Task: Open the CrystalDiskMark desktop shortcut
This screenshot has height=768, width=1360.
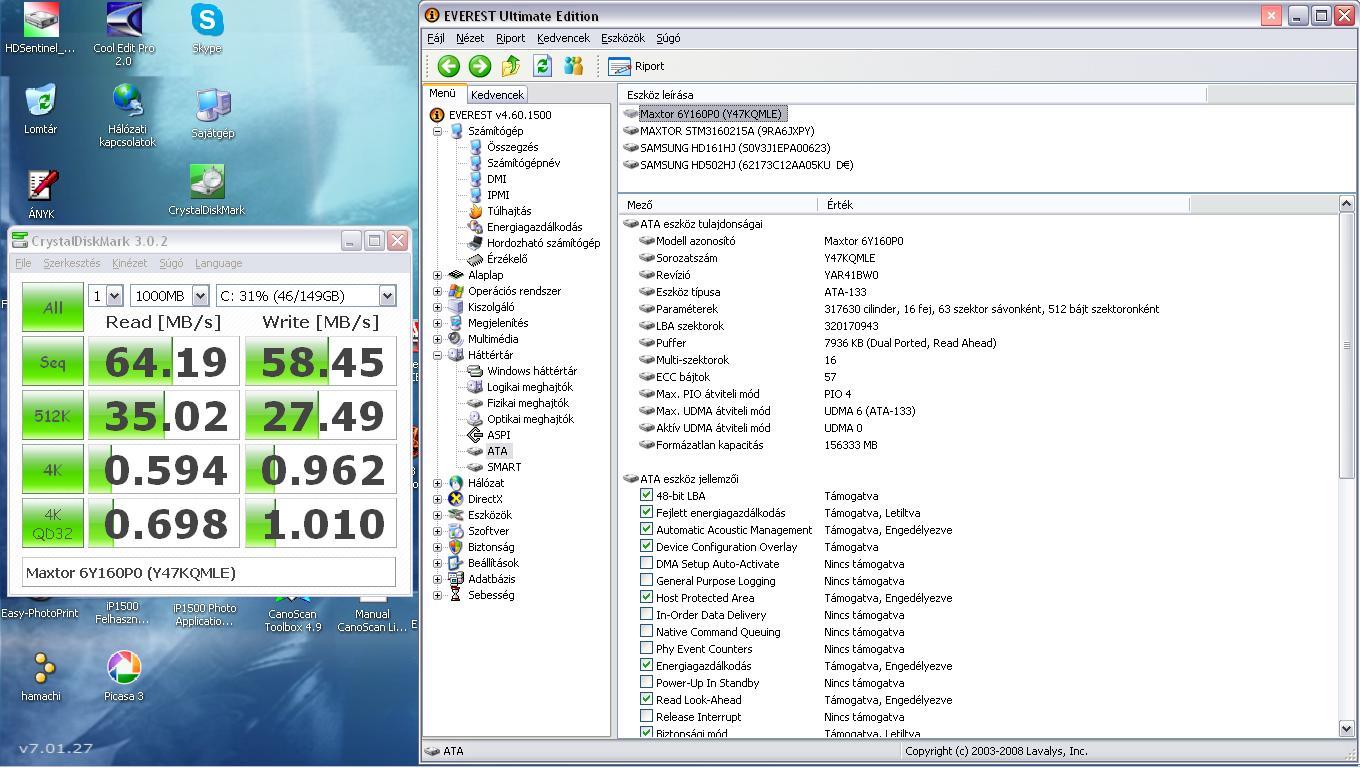Action: [x=207, y=190]
